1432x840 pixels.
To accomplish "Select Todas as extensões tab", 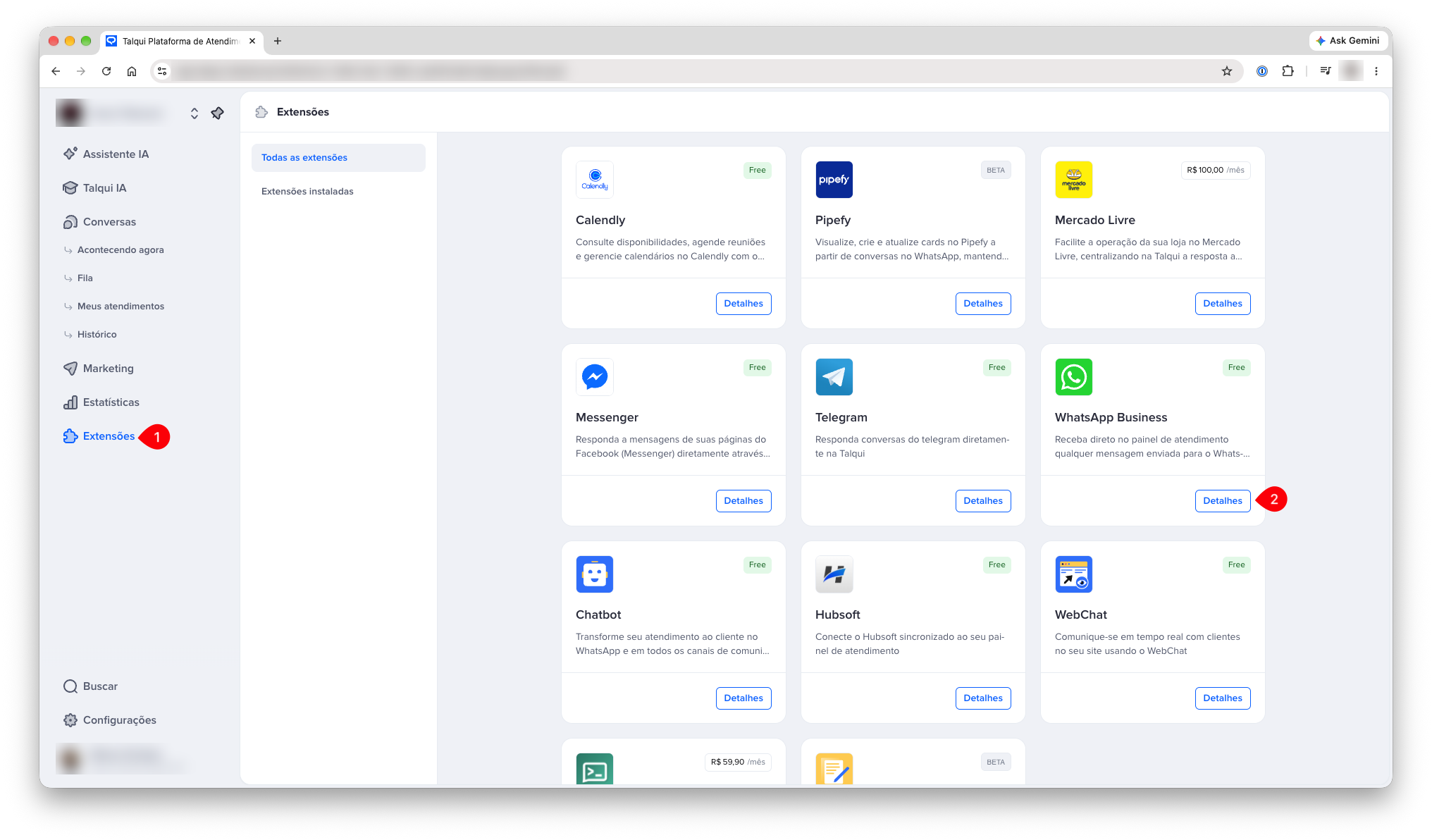I will tap(338, 157).
